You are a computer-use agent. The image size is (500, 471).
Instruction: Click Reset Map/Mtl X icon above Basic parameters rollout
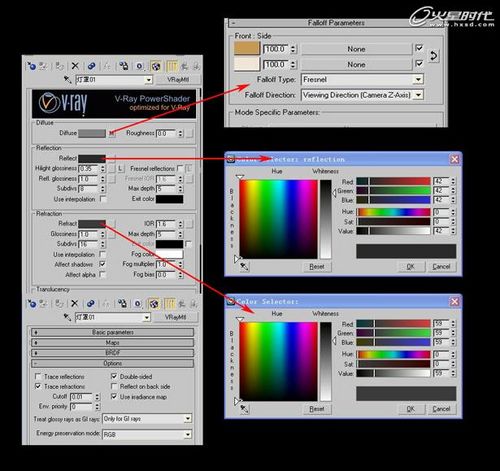(x=75, y=304)
